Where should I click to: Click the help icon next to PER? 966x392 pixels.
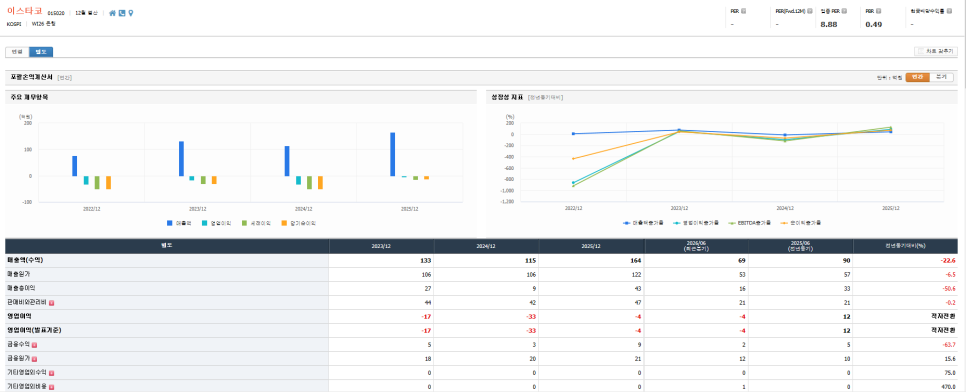(x=744, y=10)
